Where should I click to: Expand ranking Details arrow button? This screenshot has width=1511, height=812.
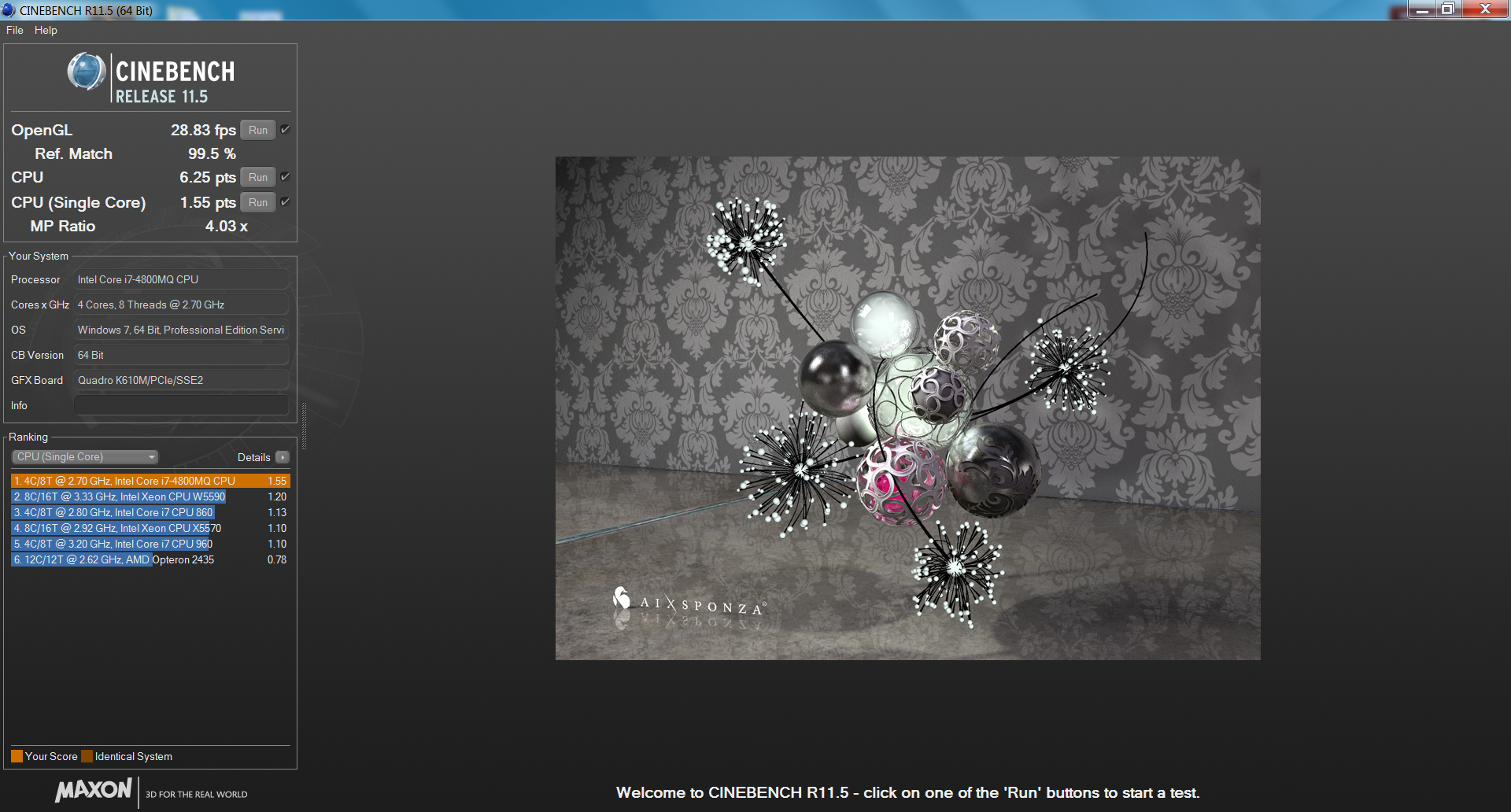[x=283, y=457]
